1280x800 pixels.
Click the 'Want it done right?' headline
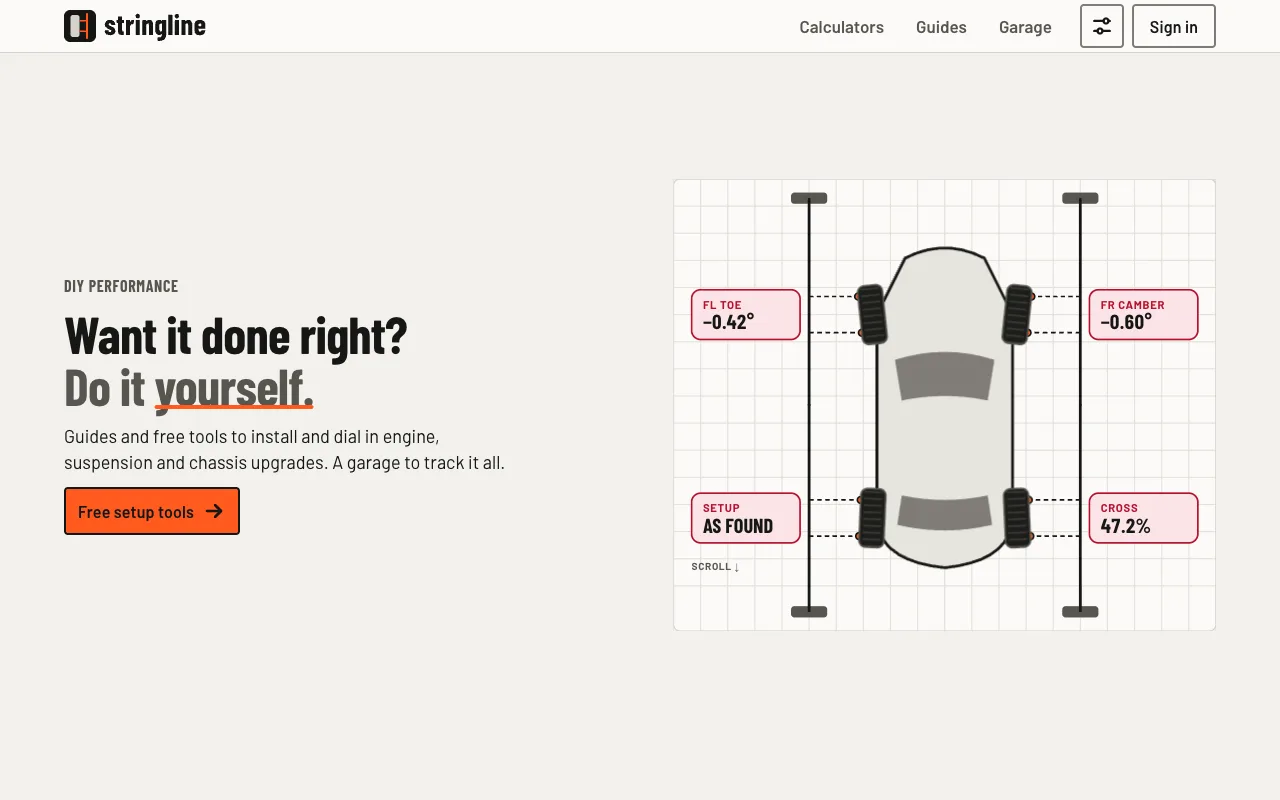point(236,336)
